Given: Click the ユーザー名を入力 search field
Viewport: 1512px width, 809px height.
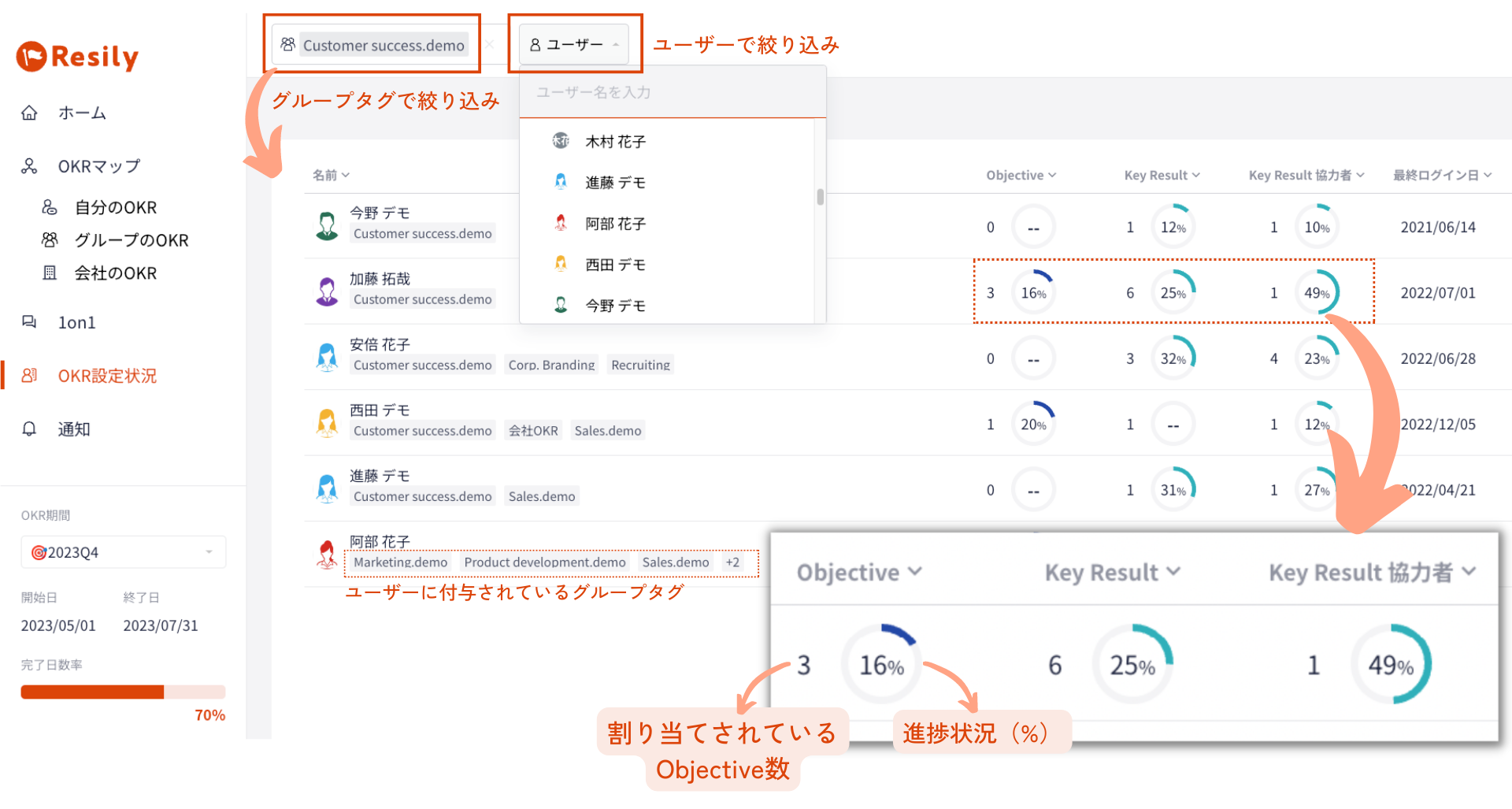Looking at the screenshot, I should click(673, 92).
